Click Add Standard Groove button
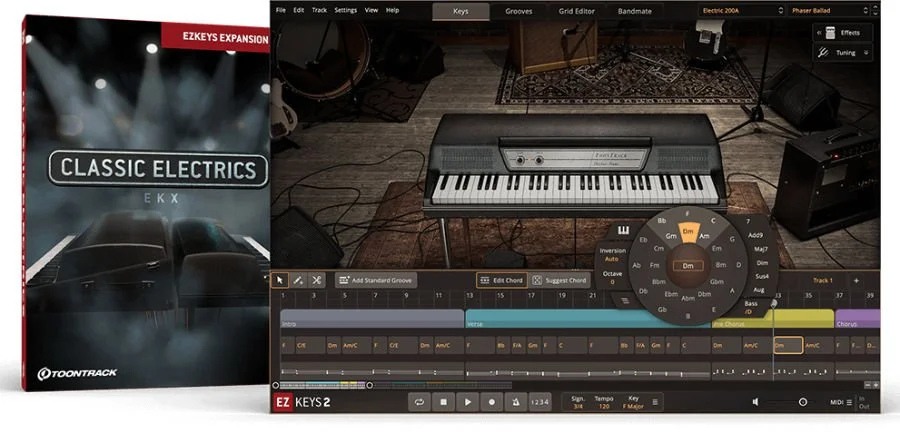This screenshot has height=443, width=900. (x=376, y=281)
